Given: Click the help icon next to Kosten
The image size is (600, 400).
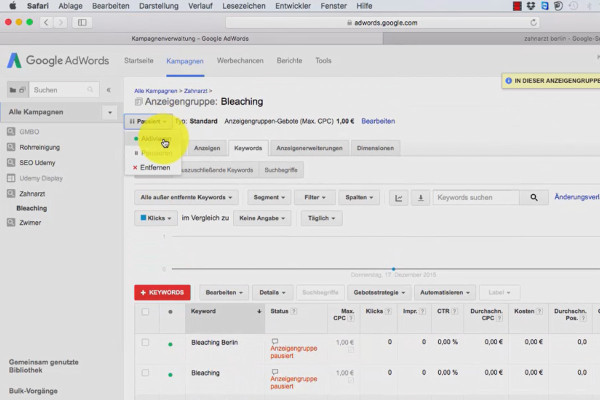Looking at the screenshot, I should 540,311.
